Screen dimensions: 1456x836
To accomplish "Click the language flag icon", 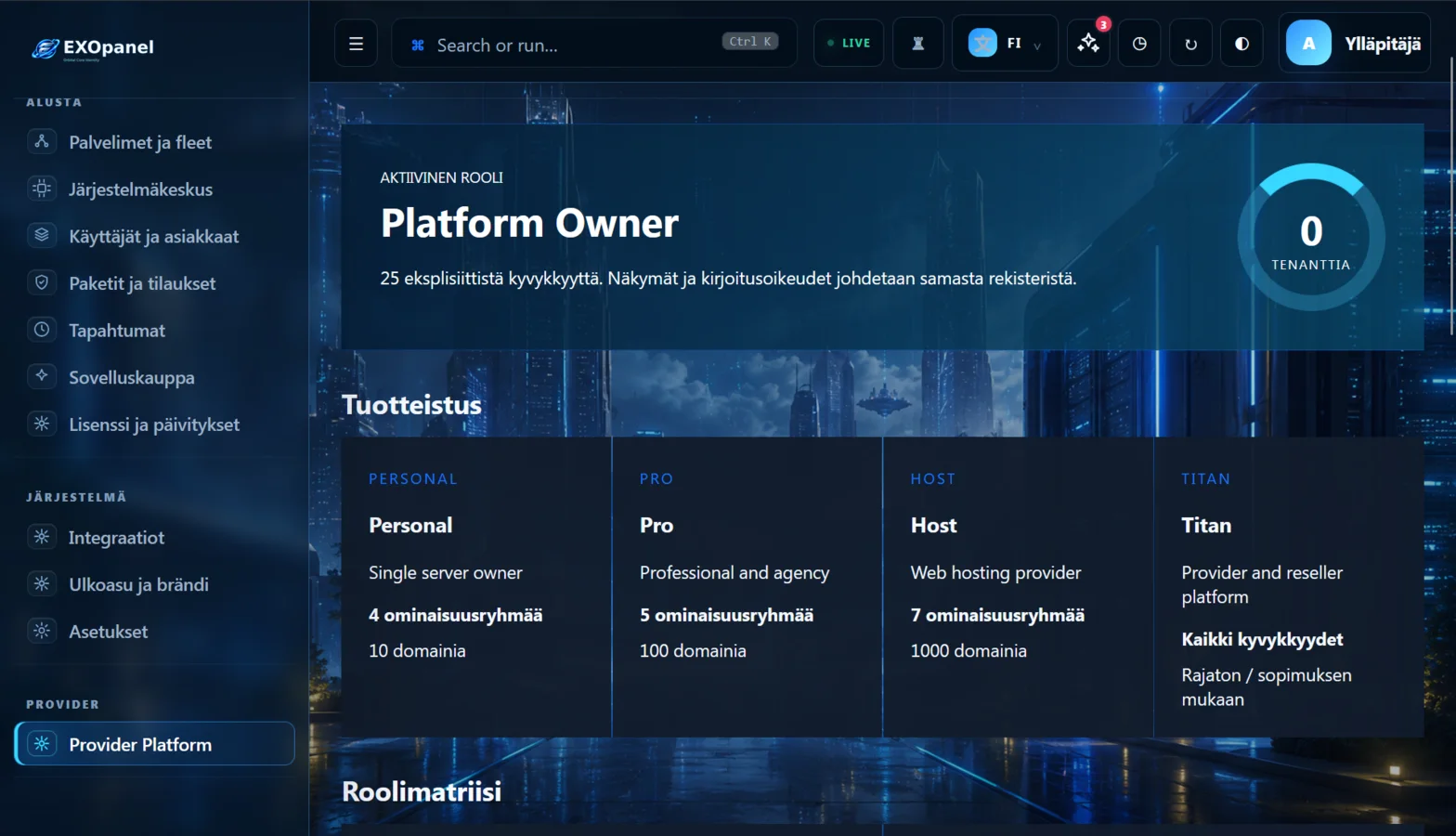I will [x=982, y=43].
